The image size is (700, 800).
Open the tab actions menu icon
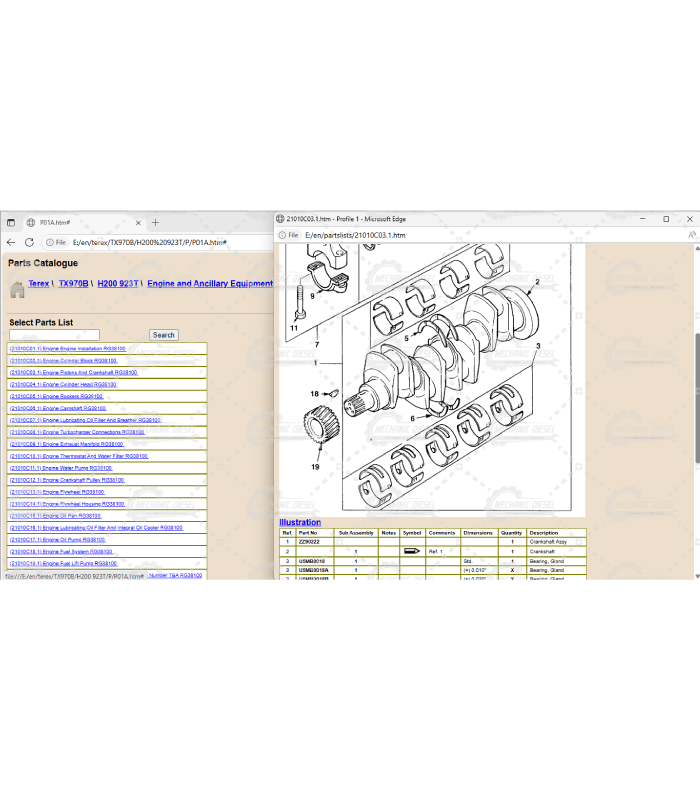pos(10,222)
